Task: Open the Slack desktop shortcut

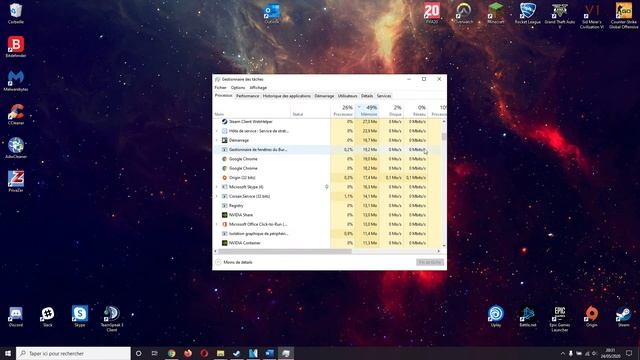Action: pyautogui.click(x=48, y=316)
